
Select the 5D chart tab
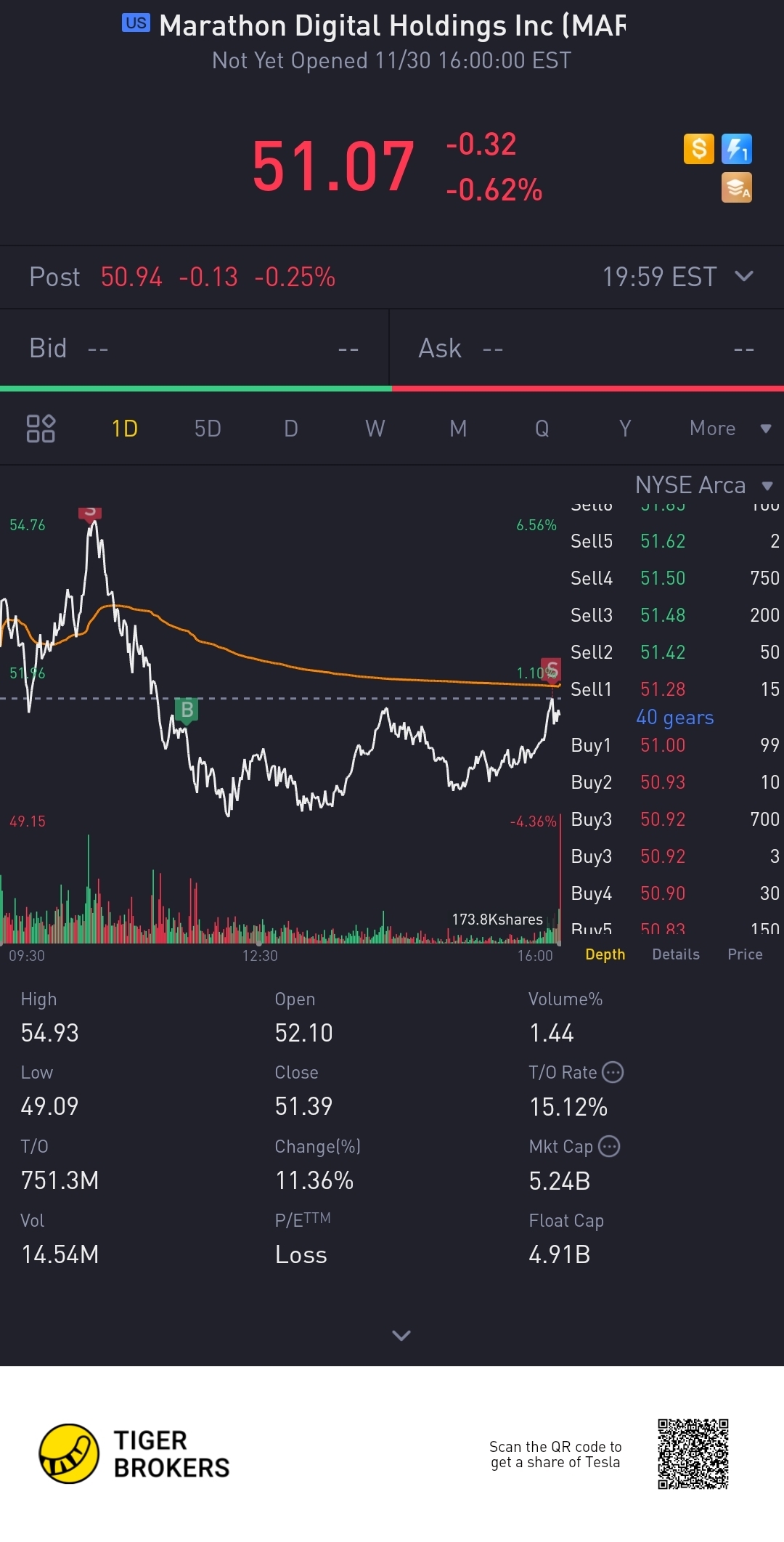click(208, 429)
